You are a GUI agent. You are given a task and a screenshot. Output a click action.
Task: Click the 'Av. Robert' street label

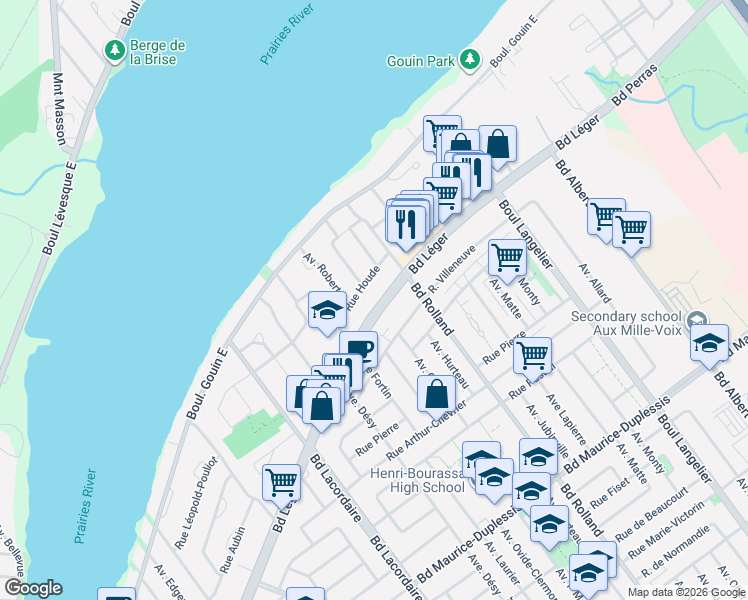click(x=321, y=271)
